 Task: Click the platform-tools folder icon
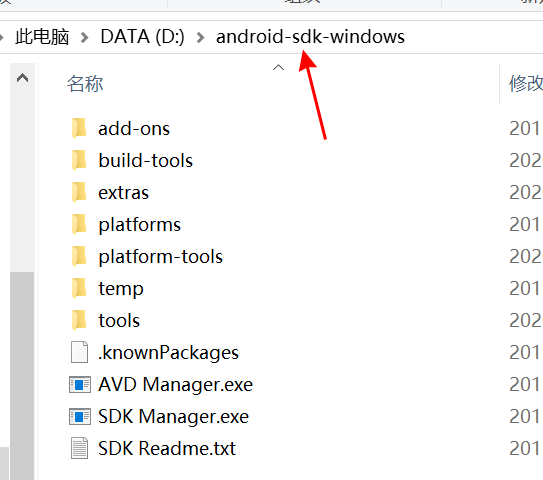[x=79, y=256]
